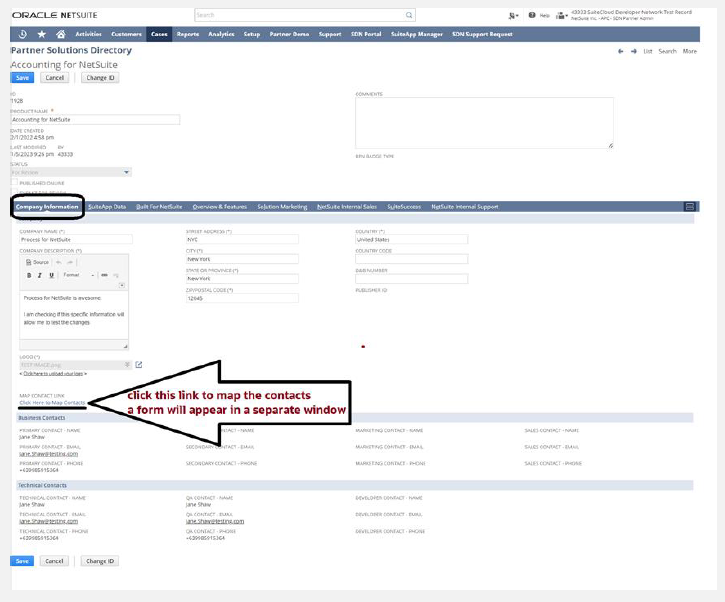Switch to the Solution Marketing tab
The width and height of the screenshot is (725, 602).
coord(282,207)
